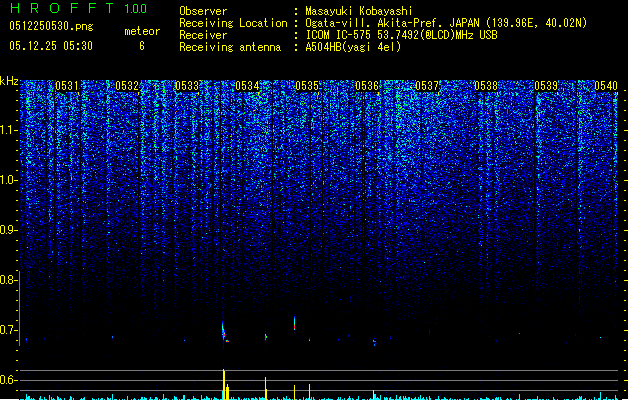This screenshot has width=629, height=400.
Task: Click the 0540 time marker
Action: click(606, 86)
